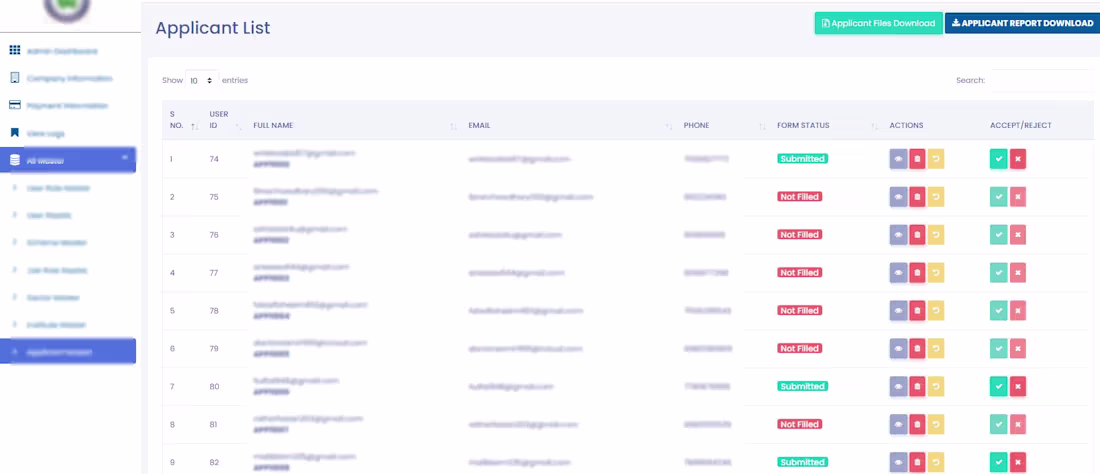
Task: Click yellow undo icon for user ID 81
Action: 936,424
